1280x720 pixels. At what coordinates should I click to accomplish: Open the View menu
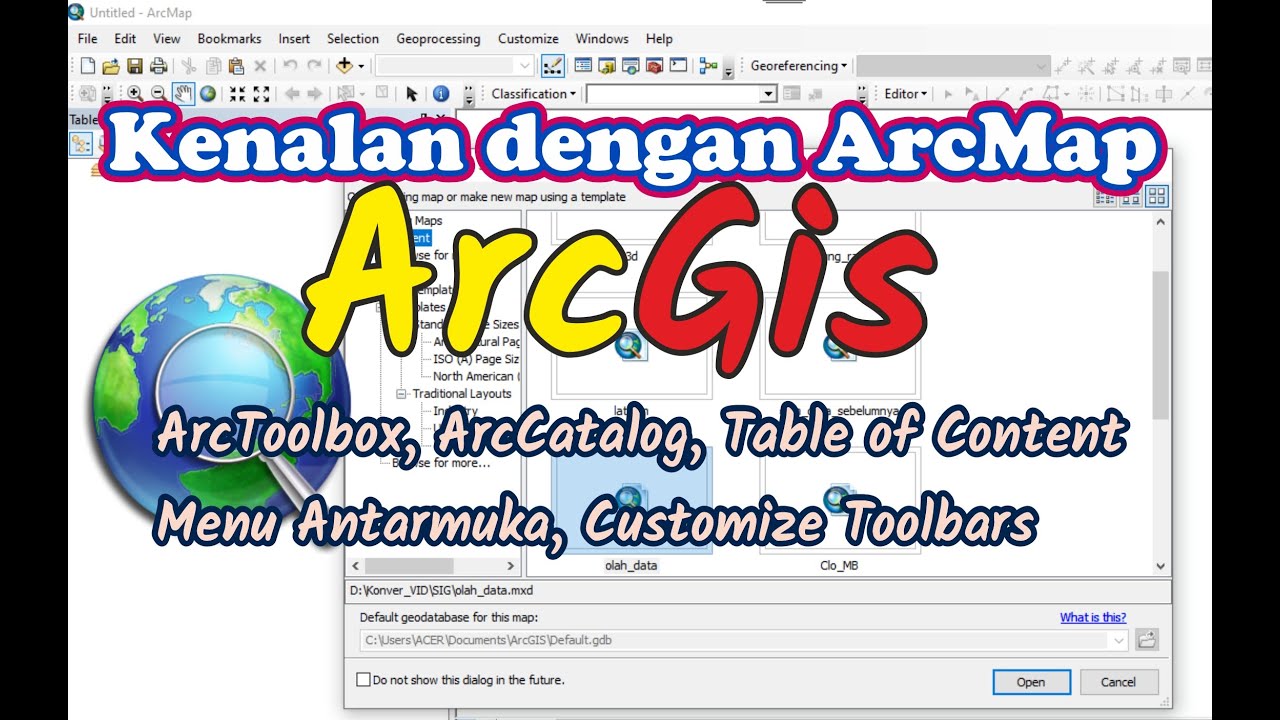tap(167, 39)
